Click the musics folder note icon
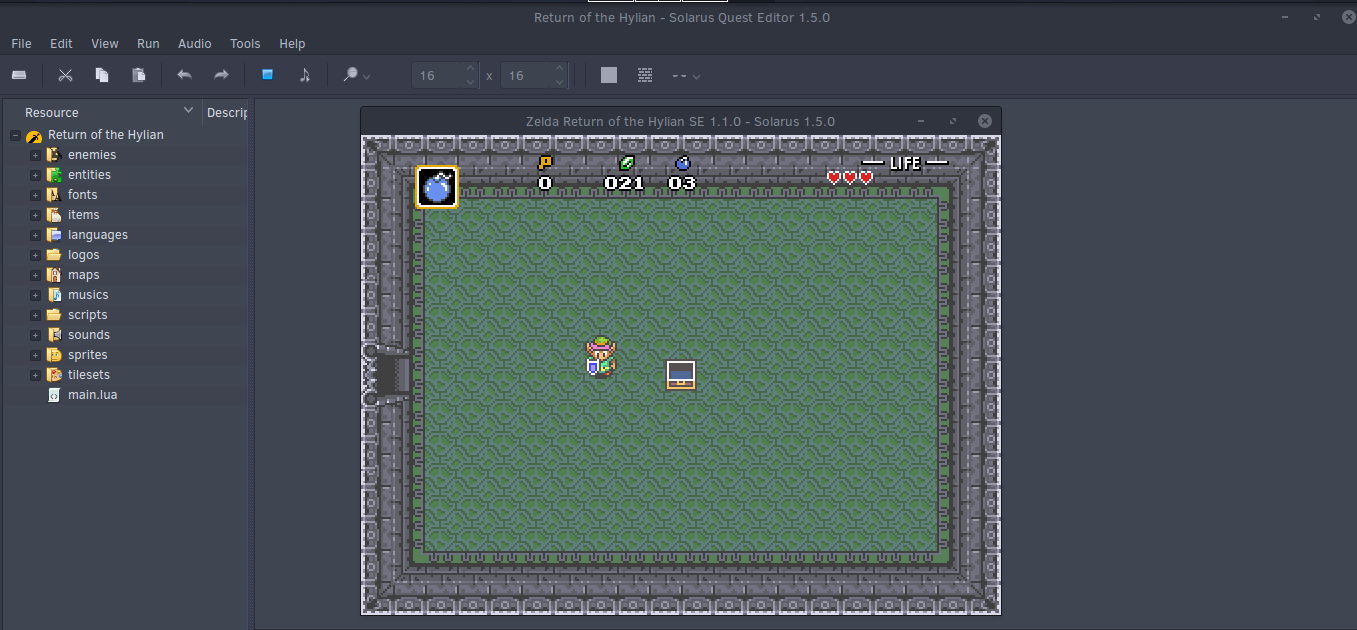This screenshot has height=630, width=1357. coord(54,295)
